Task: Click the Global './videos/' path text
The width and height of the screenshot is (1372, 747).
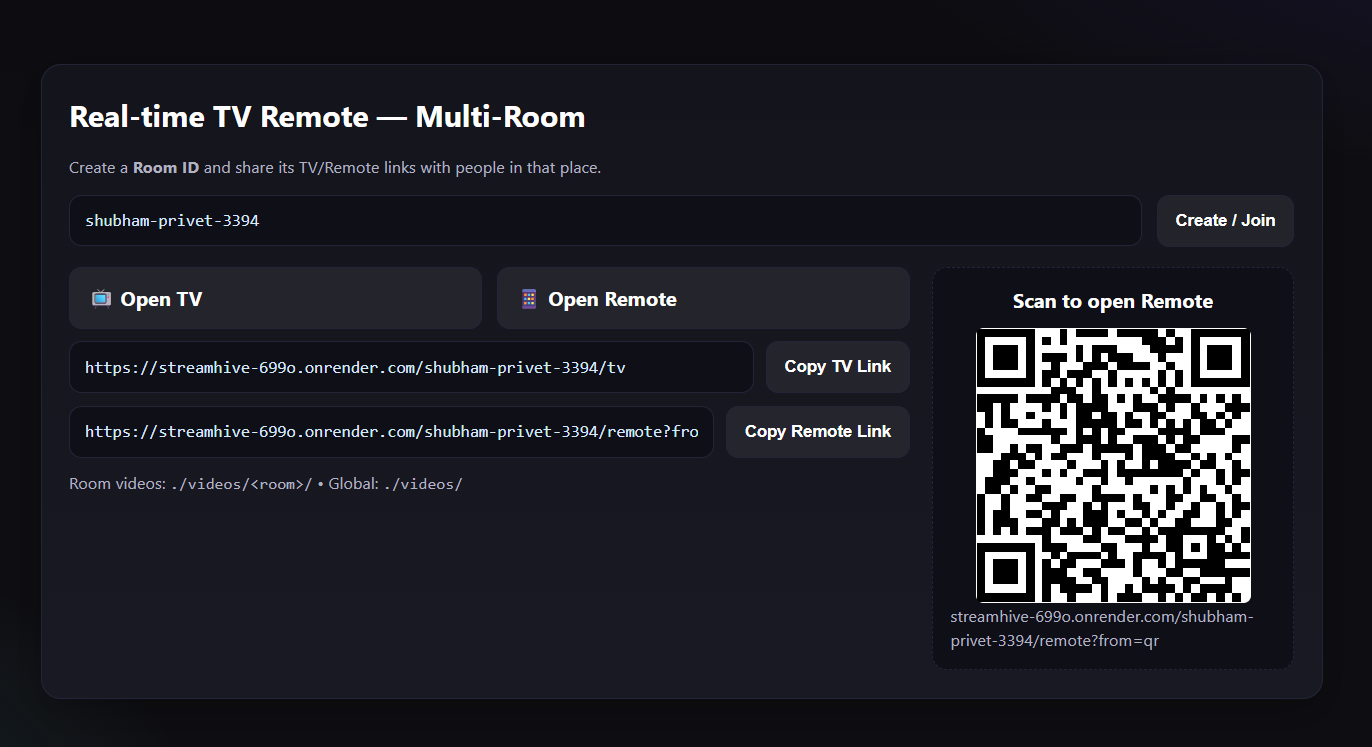Action: pos(423,484)
